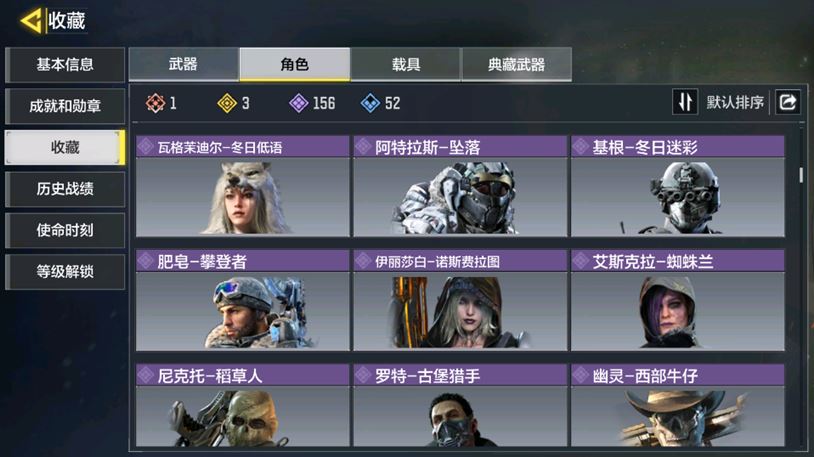Switch to the 武器 tab
Viewport: 814px width, 457px height.
tap(183, 64)
